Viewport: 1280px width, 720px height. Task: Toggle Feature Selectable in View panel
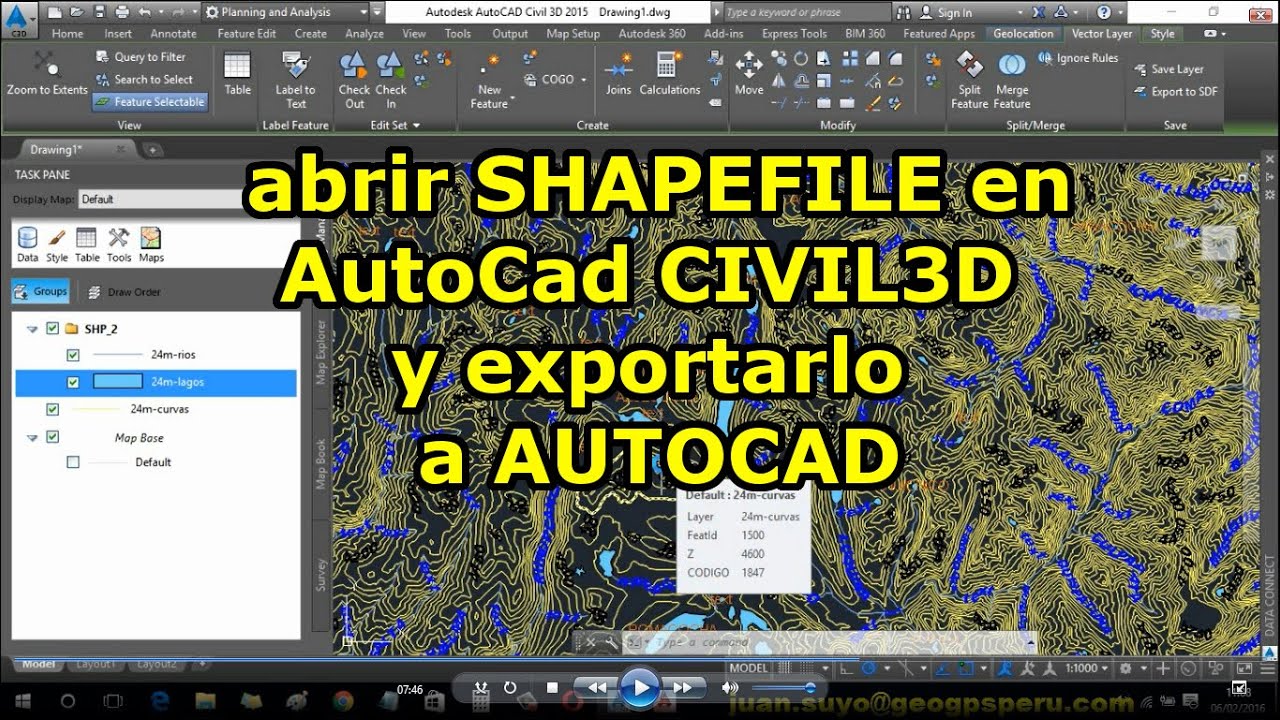150,102
